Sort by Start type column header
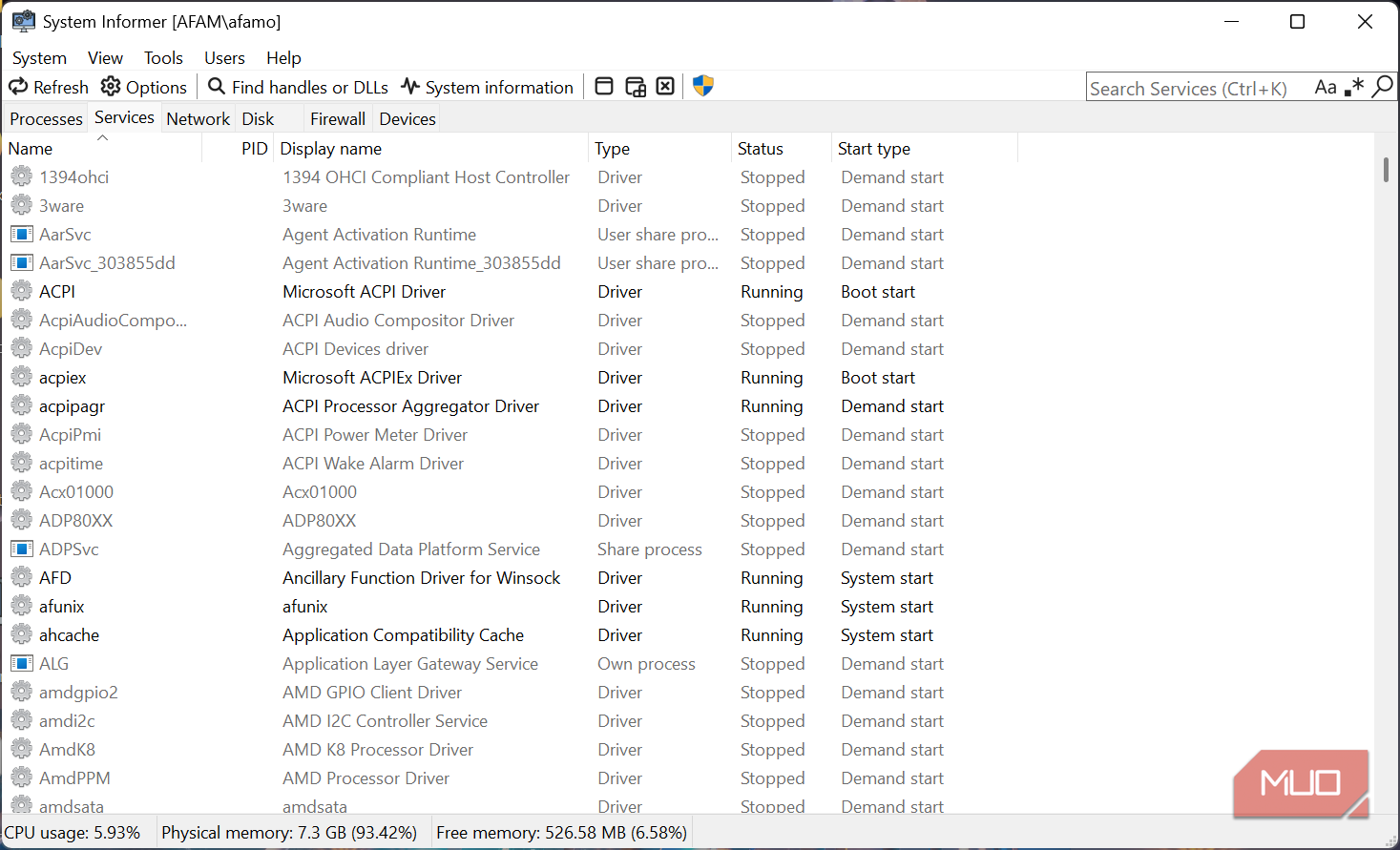 tap(925, 149)
